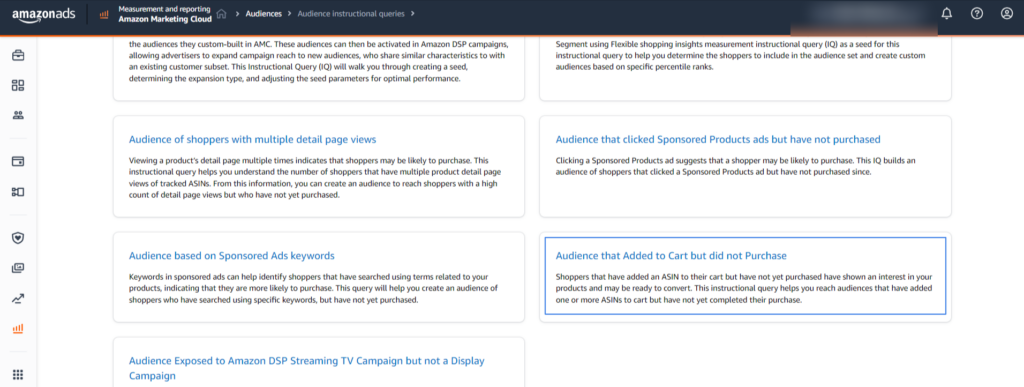The width and height of the screenshot is (1024, 387).
Task: Open Audience that Added to Cart but did not Purchase
Action: [x=671, y=256]
